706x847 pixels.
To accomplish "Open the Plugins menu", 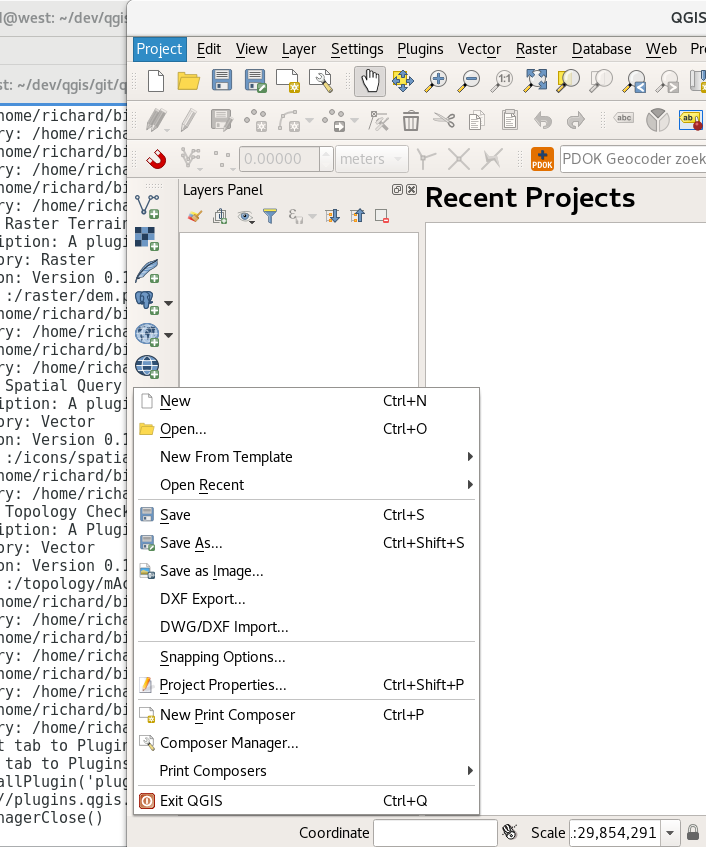I will point(420,48).
